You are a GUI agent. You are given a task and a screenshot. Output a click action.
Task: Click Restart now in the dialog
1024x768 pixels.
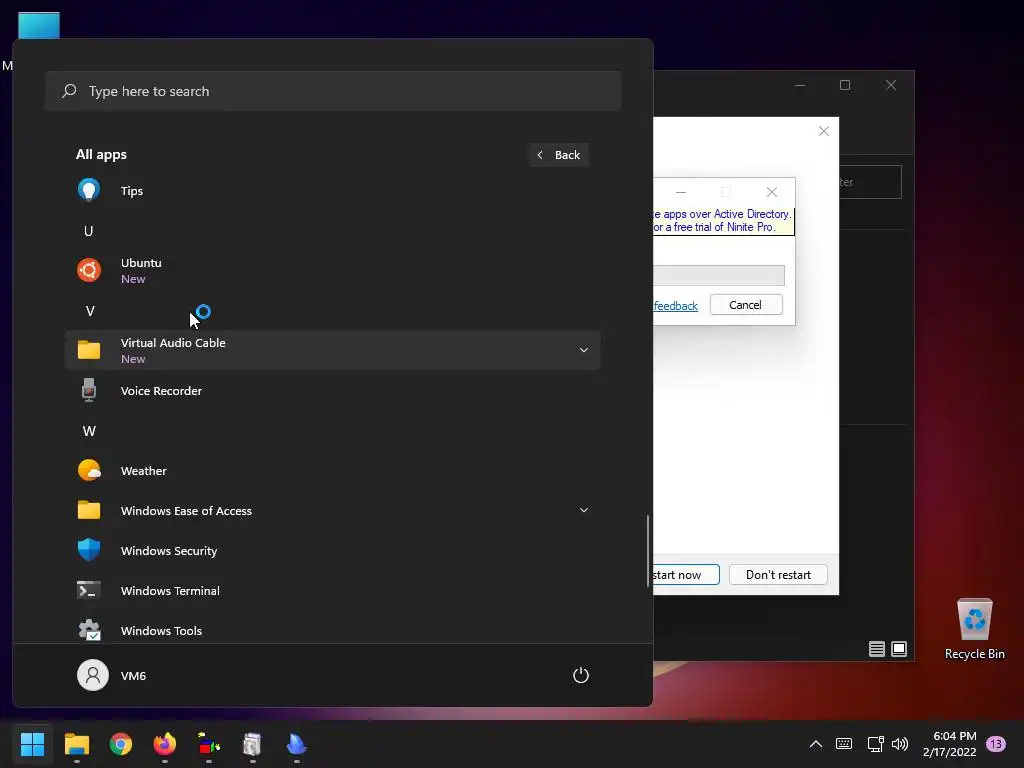[x=685, y=575]
